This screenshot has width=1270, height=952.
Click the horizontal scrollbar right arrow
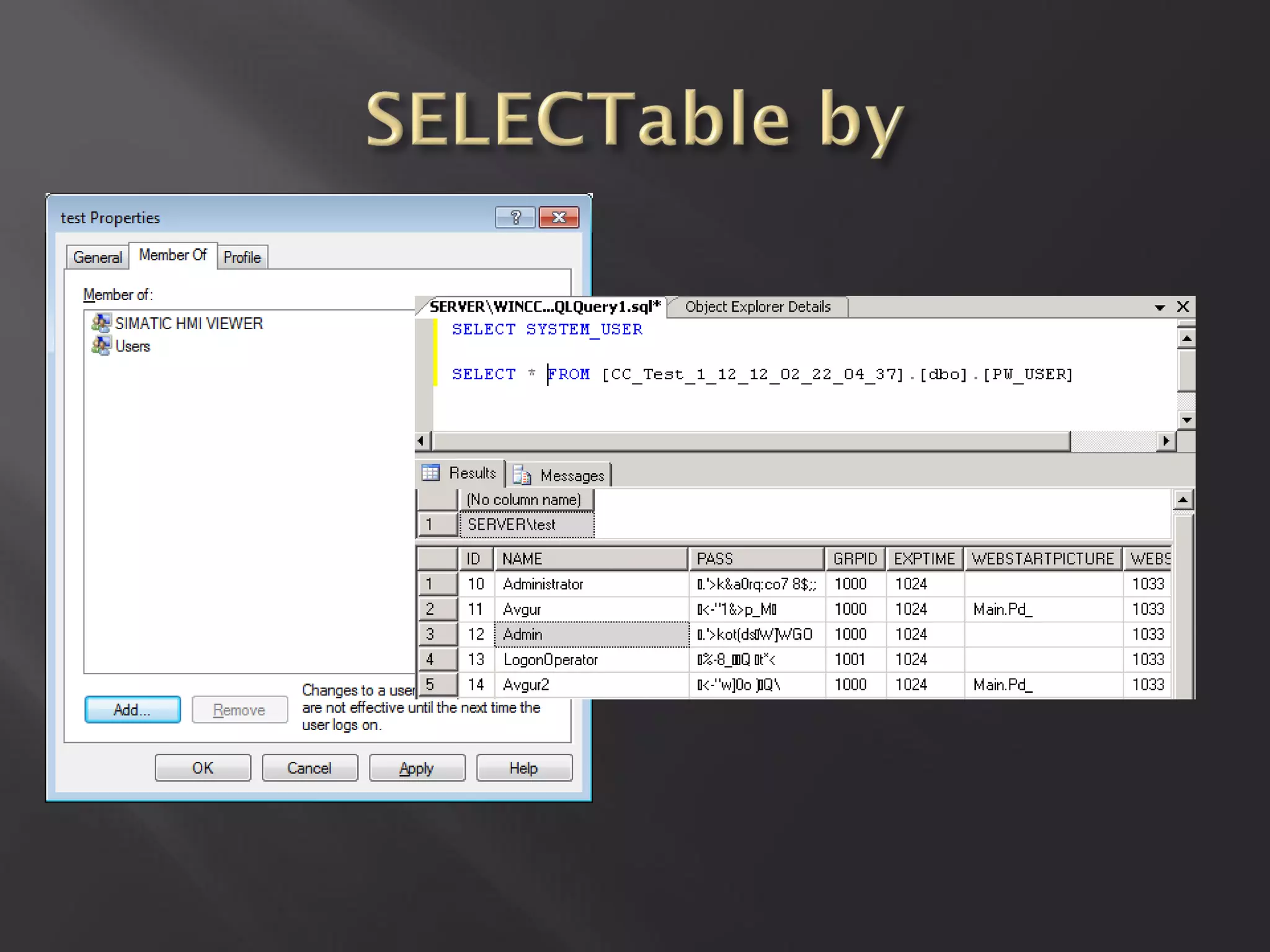point(1166,441)
